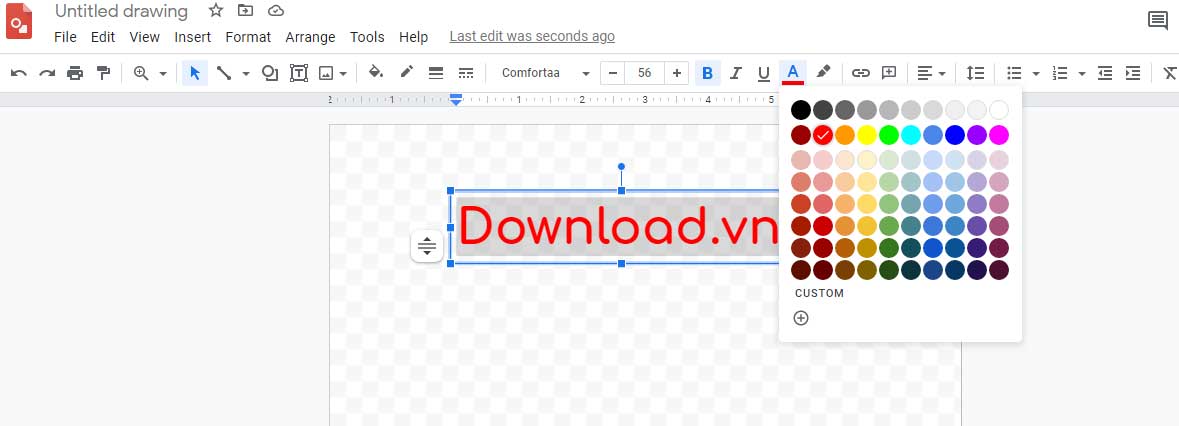Choose the Select arrow tool
The width and height of the screenshot is (1179, 426).
[195, 73]
